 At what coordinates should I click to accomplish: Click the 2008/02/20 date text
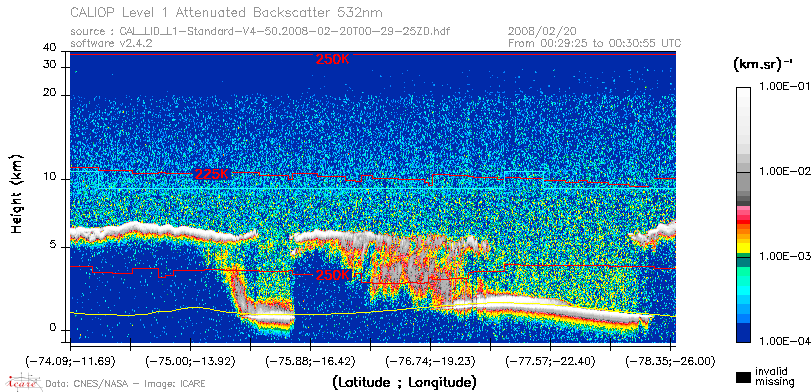(543, 31)
